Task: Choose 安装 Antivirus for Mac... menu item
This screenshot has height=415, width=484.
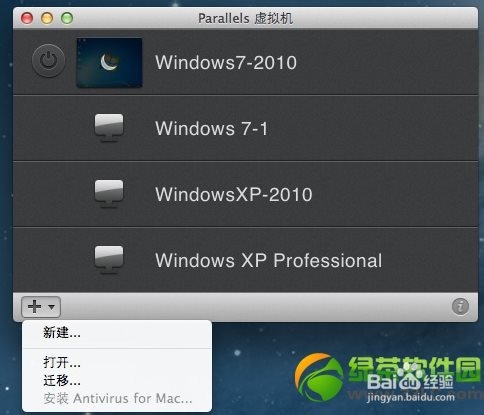Action: (117, 398)
